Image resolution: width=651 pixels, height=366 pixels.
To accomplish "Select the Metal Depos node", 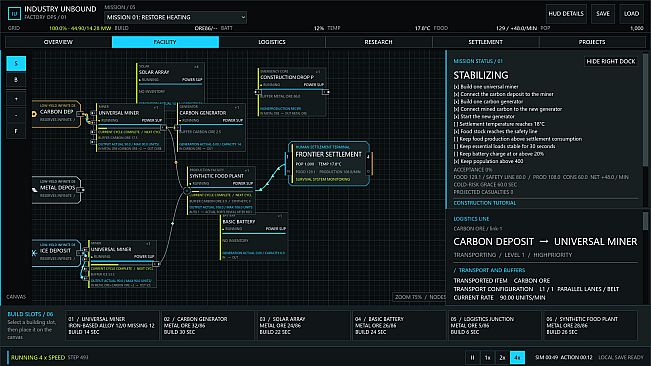I will tap(57, 190).
